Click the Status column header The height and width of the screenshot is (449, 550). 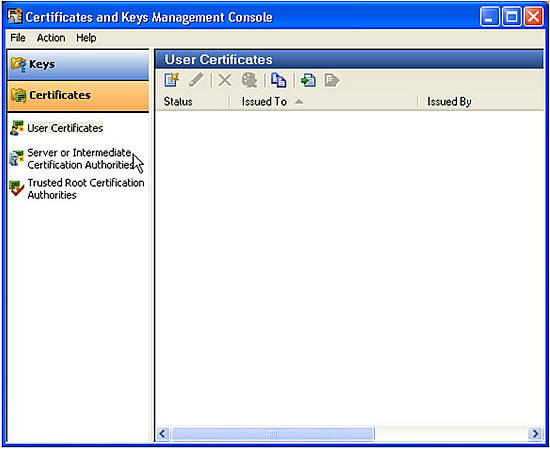click(193, 102)
